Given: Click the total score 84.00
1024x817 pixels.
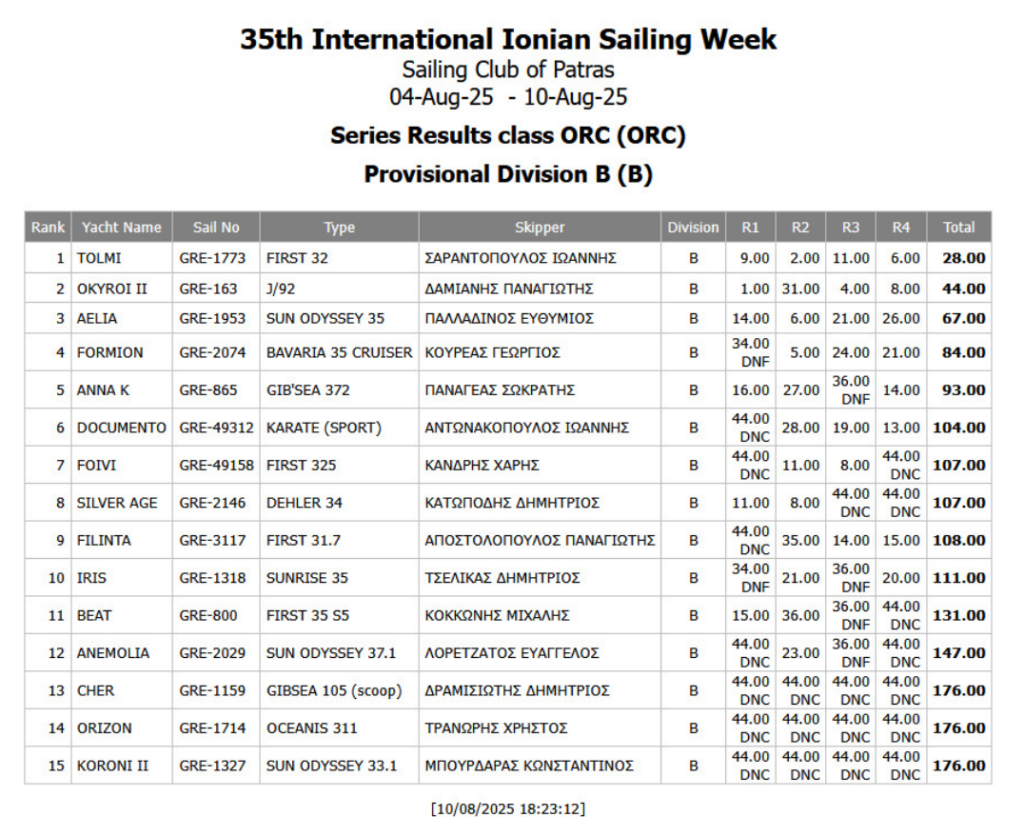Looking at the screenshot, I should click(x=962, y=352).
